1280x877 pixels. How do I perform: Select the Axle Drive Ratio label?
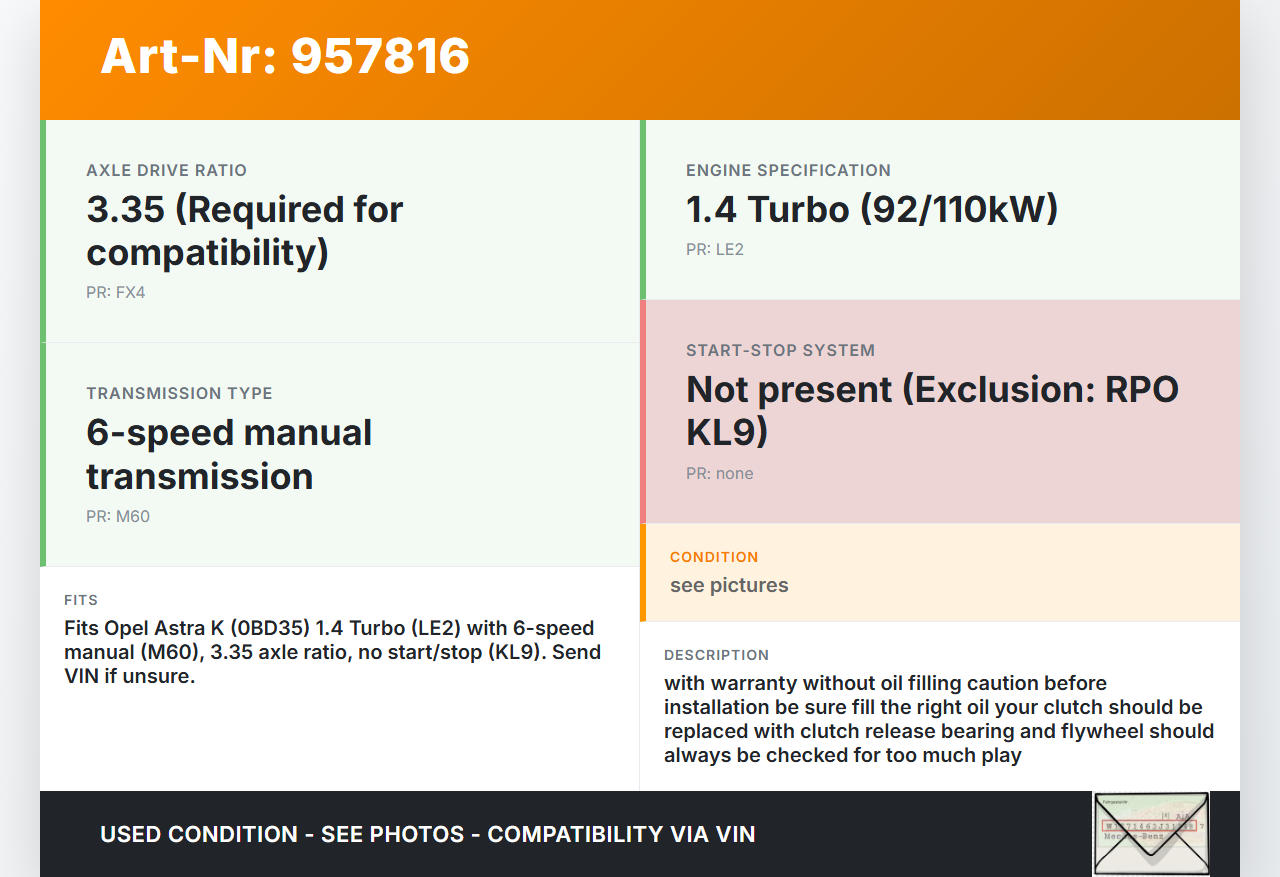pyautogui.click(x=166, y=170)
